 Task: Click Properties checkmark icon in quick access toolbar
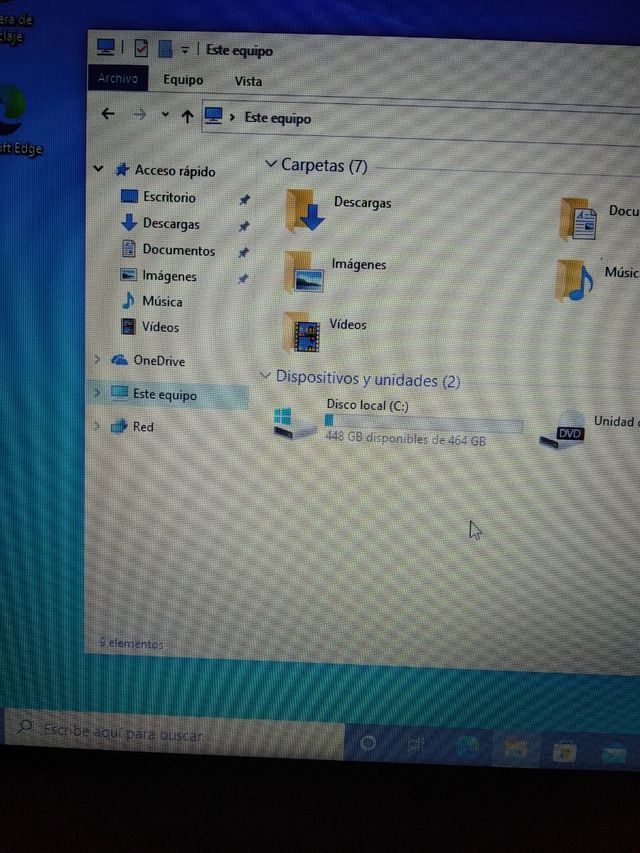pos(140,49)
